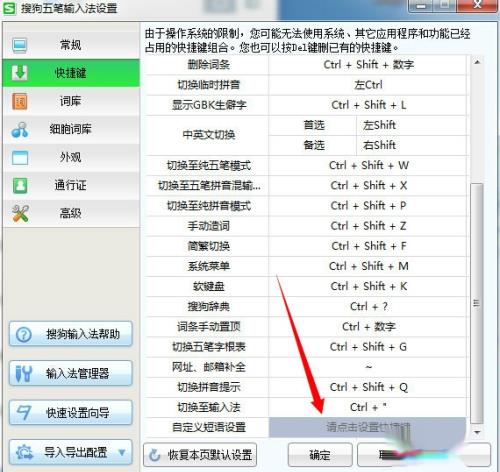The image size is (500, 472).
Task: Open the 通行证 tab
Action: [x=71, y=185]
